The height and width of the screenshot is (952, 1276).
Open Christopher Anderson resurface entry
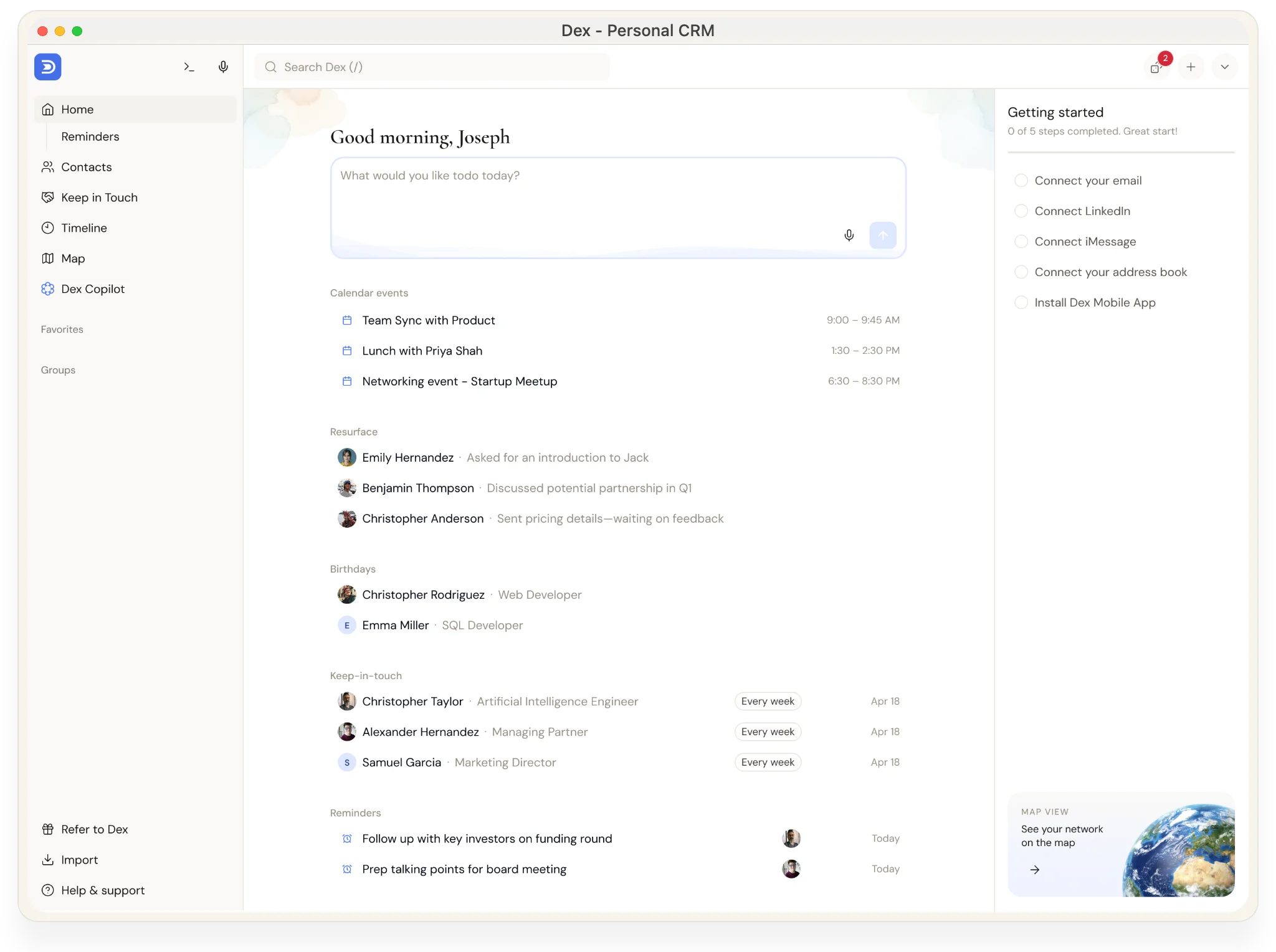pyautogui.click(x=618, y=518)
